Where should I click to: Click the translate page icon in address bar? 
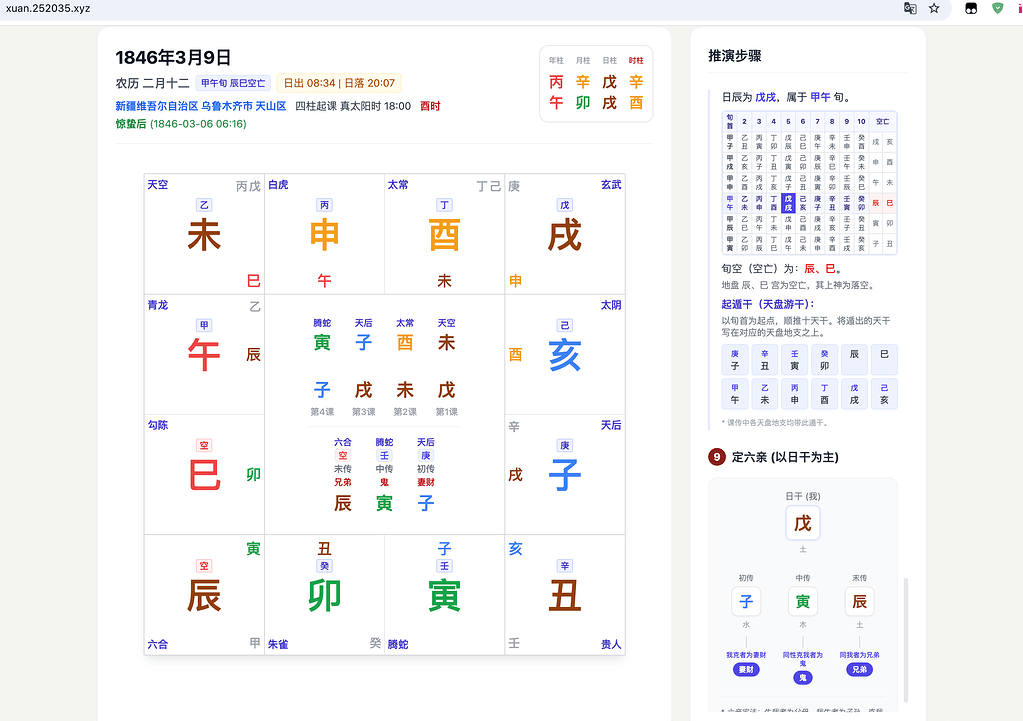tap(909, 8)
